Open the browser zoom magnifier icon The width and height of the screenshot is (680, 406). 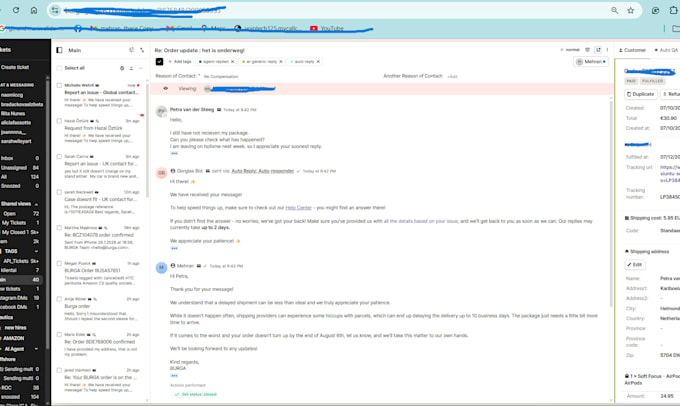pos(615,10)
